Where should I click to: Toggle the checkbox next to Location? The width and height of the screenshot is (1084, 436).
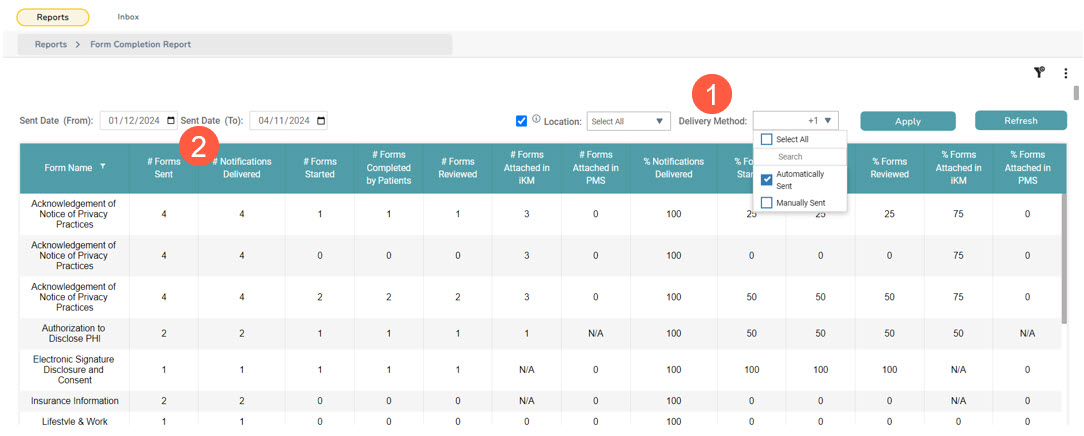(x=521, y=121)
